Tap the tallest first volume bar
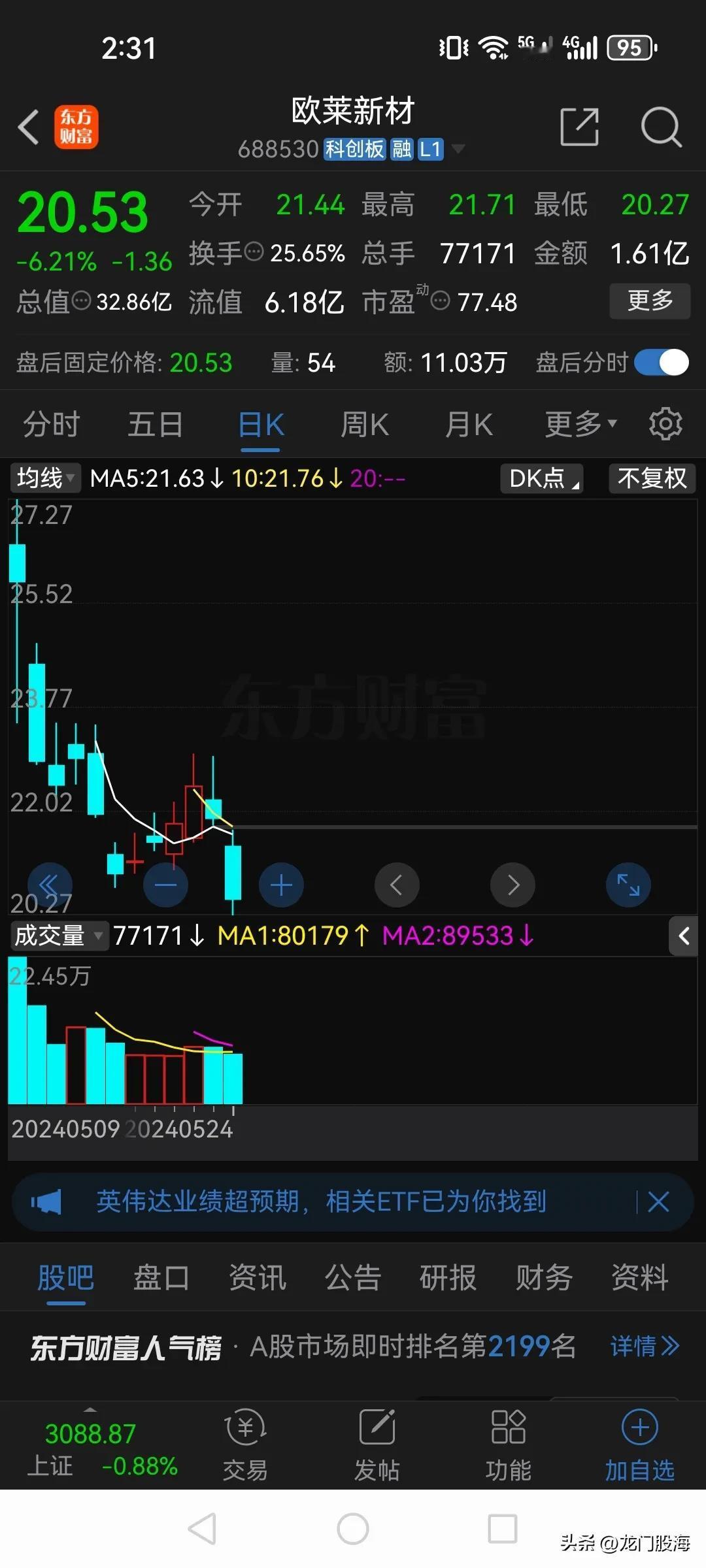The image size is (706, 1568). click(x=17, y=1030)
